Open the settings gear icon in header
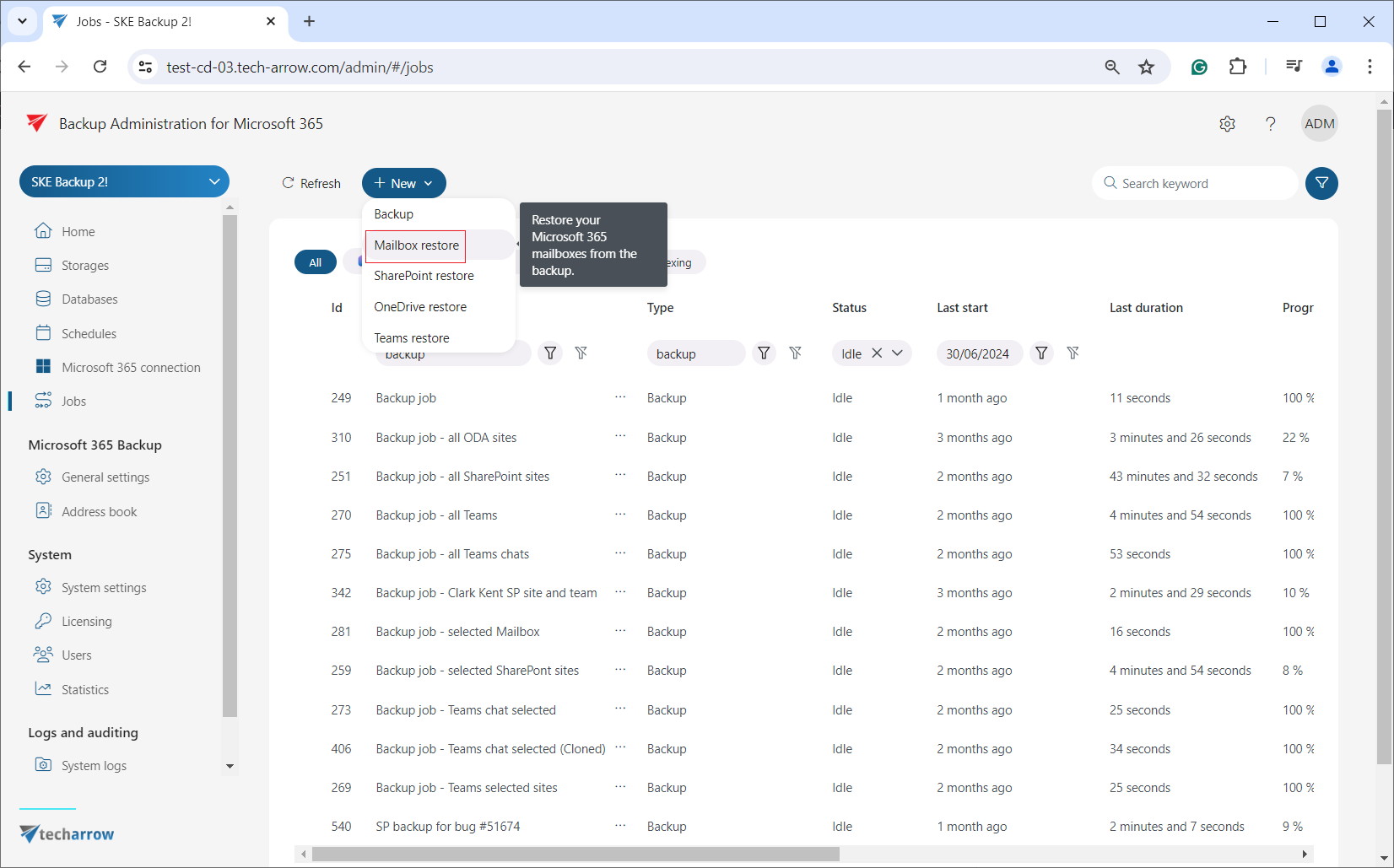 point(1227,124)
